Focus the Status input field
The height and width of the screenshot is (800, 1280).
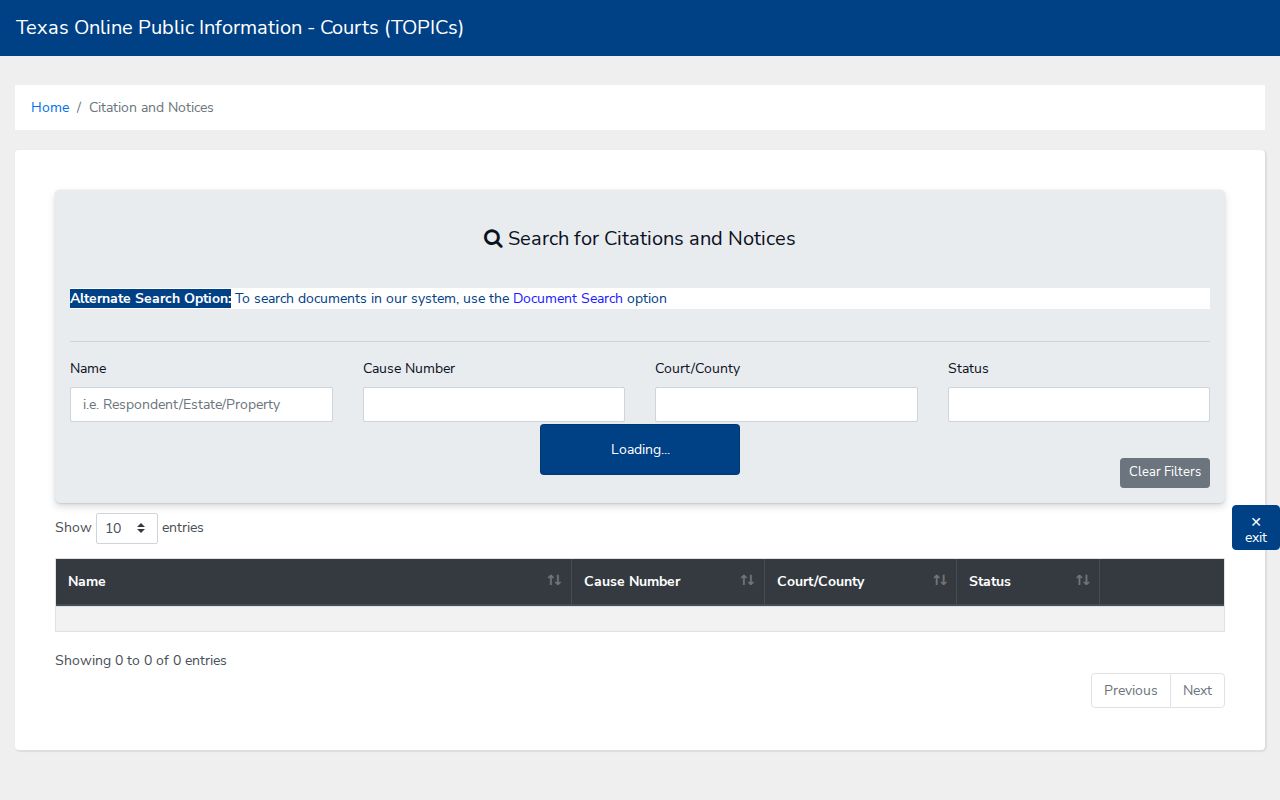point(1079,405)
